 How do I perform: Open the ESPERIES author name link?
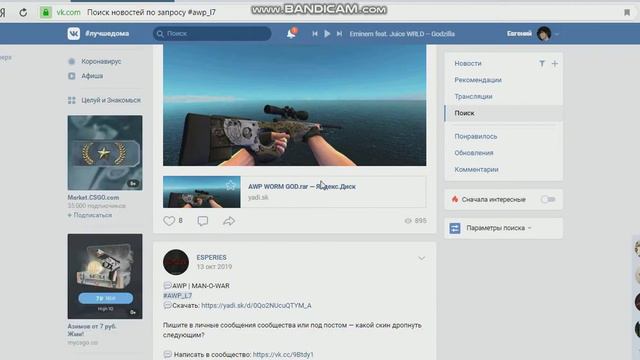coord(211,258)
